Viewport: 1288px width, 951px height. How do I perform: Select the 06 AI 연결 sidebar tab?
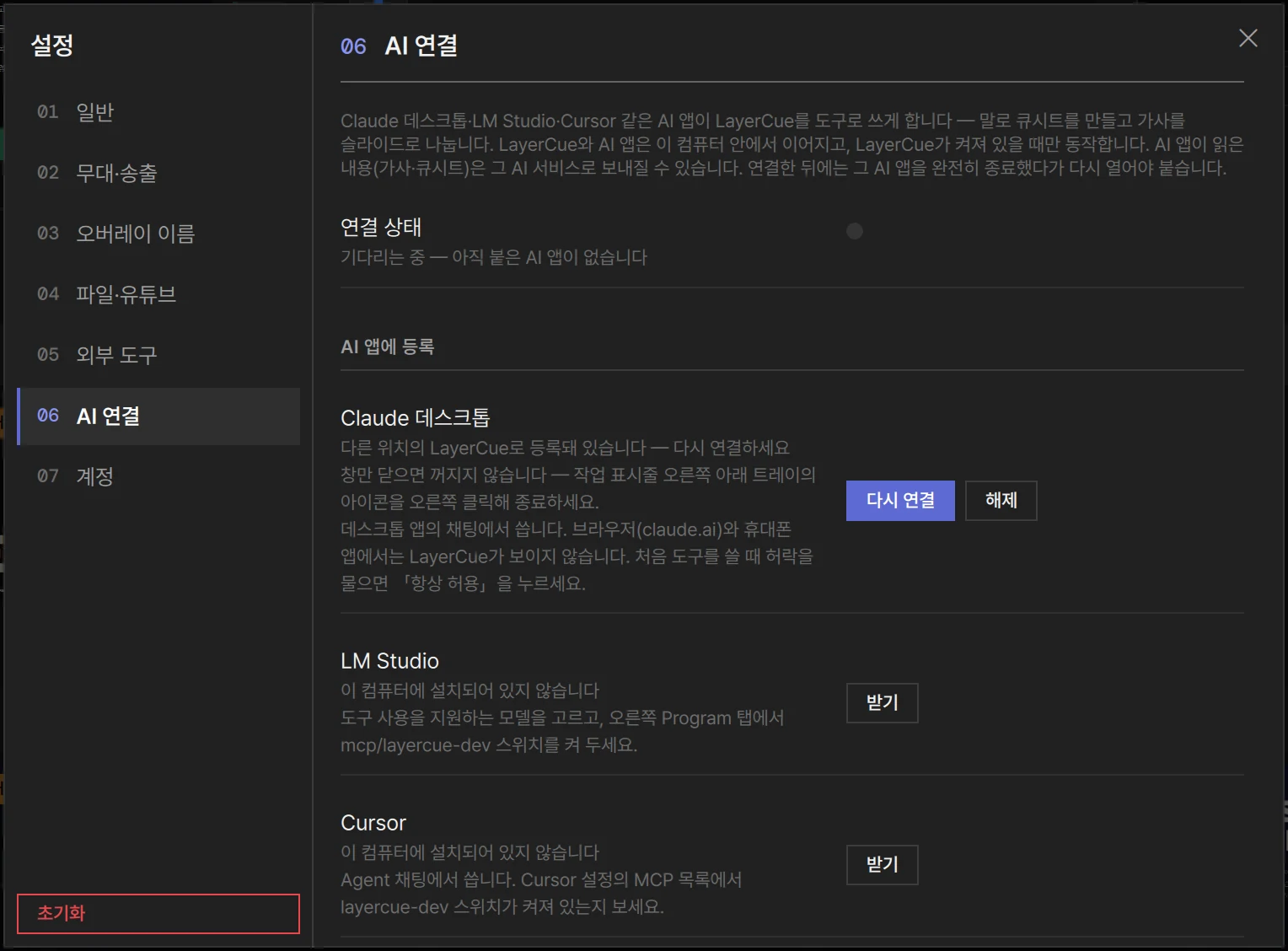coord(158,416)
